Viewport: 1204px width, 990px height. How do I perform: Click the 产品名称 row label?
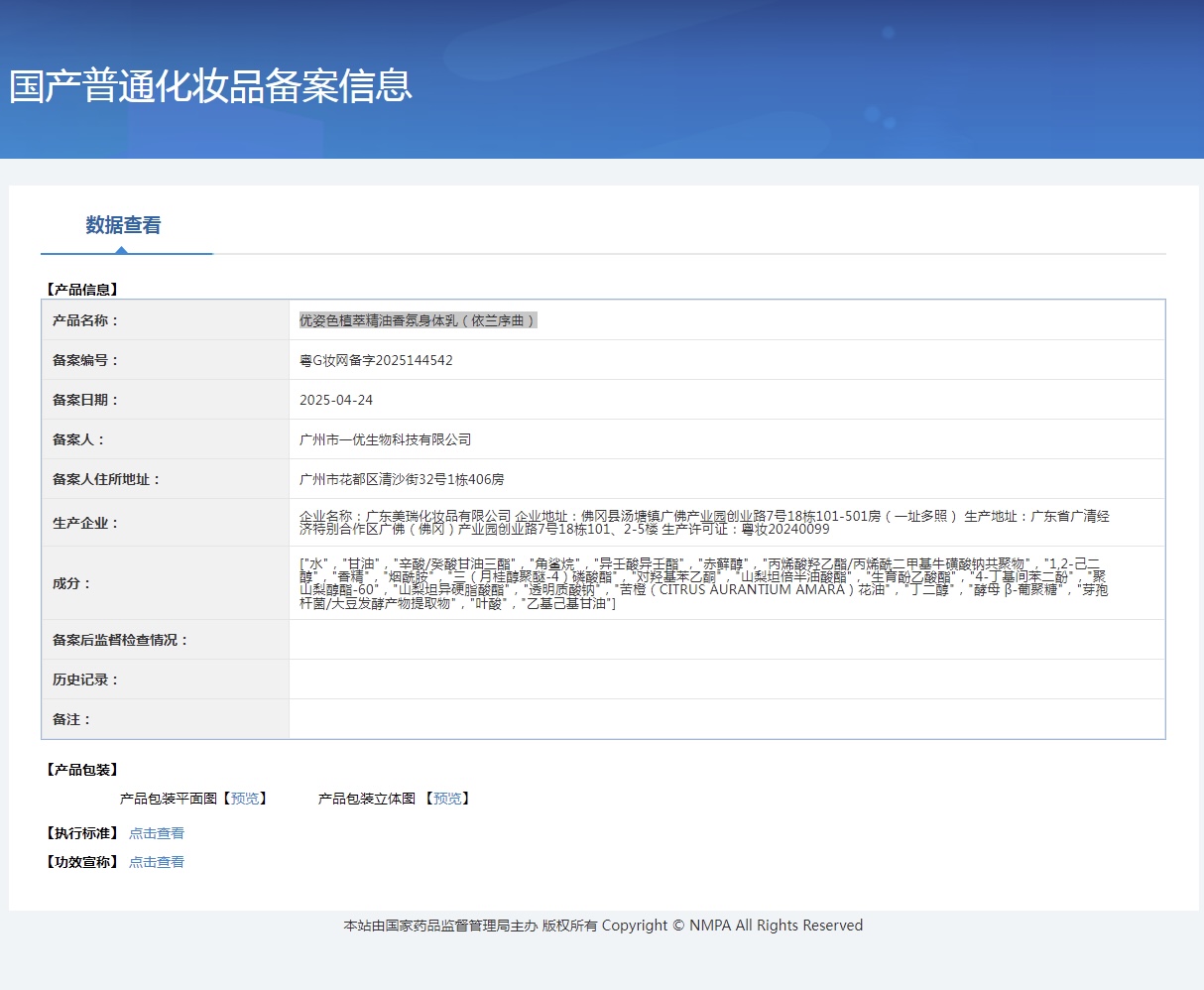coord(85,320)
